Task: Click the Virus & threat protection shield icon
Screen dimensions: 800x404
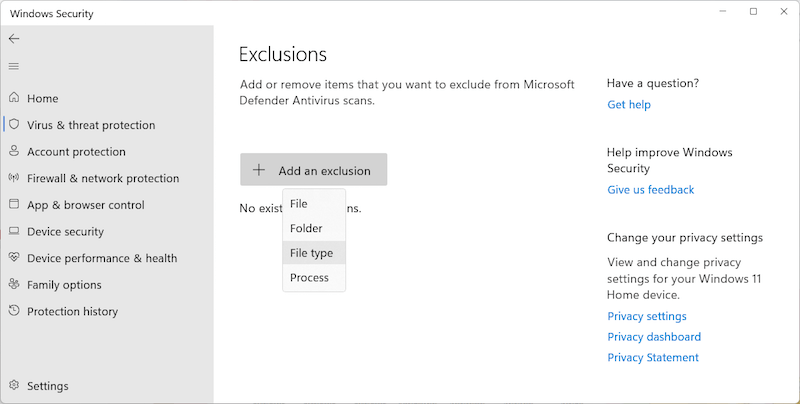Action: pos(14,124)
